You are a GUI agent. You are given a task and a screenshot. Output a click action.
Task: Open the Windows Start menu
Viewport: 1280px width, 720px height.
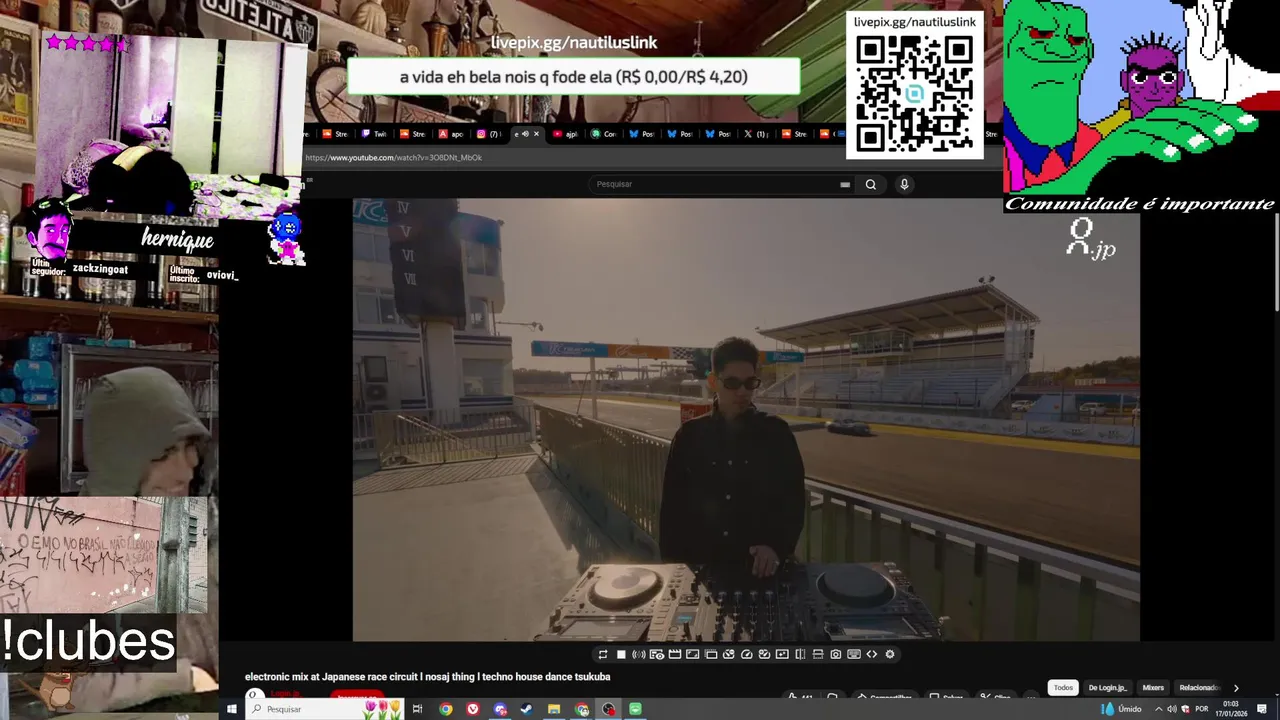coord(231,709)
